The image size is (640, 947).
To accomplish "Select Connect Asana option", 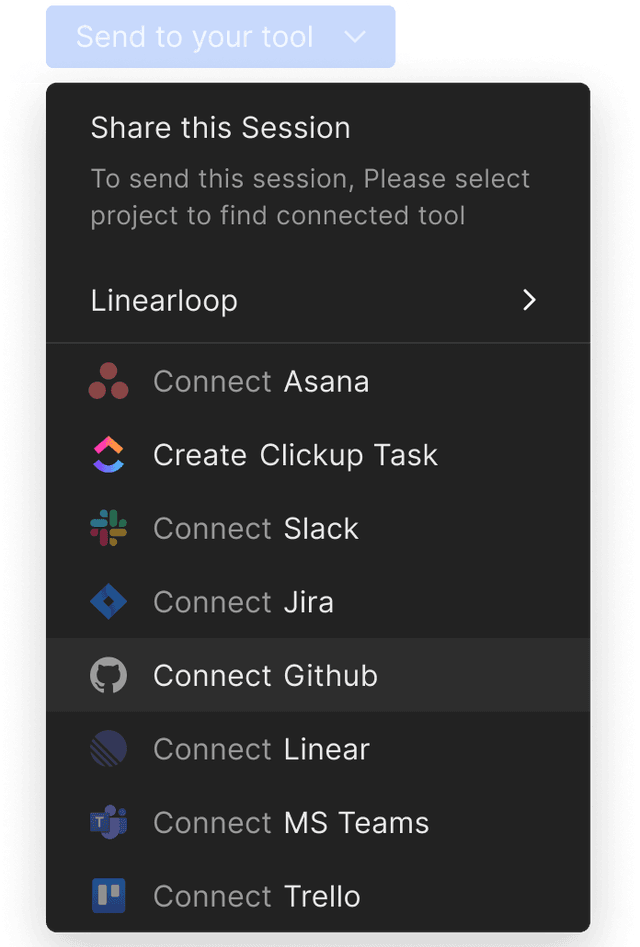I will 261,381.
